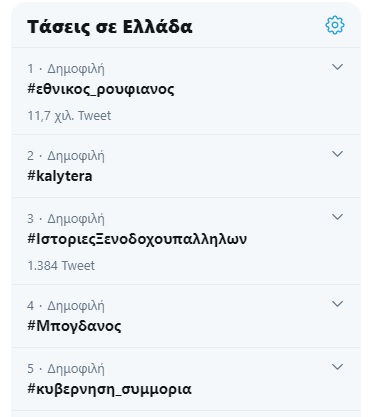The height and width of the screenshot is (417, 370).
Task: Select the #Μπογδανος hashtag
Action: pyautogui.click(x=74, y=326)
